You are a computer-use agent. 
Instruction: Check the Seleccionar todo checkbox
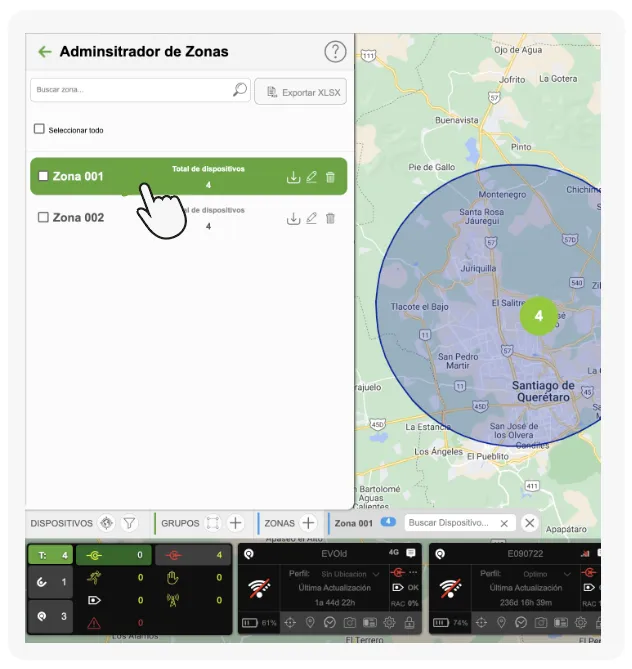(x=39, y=129)
